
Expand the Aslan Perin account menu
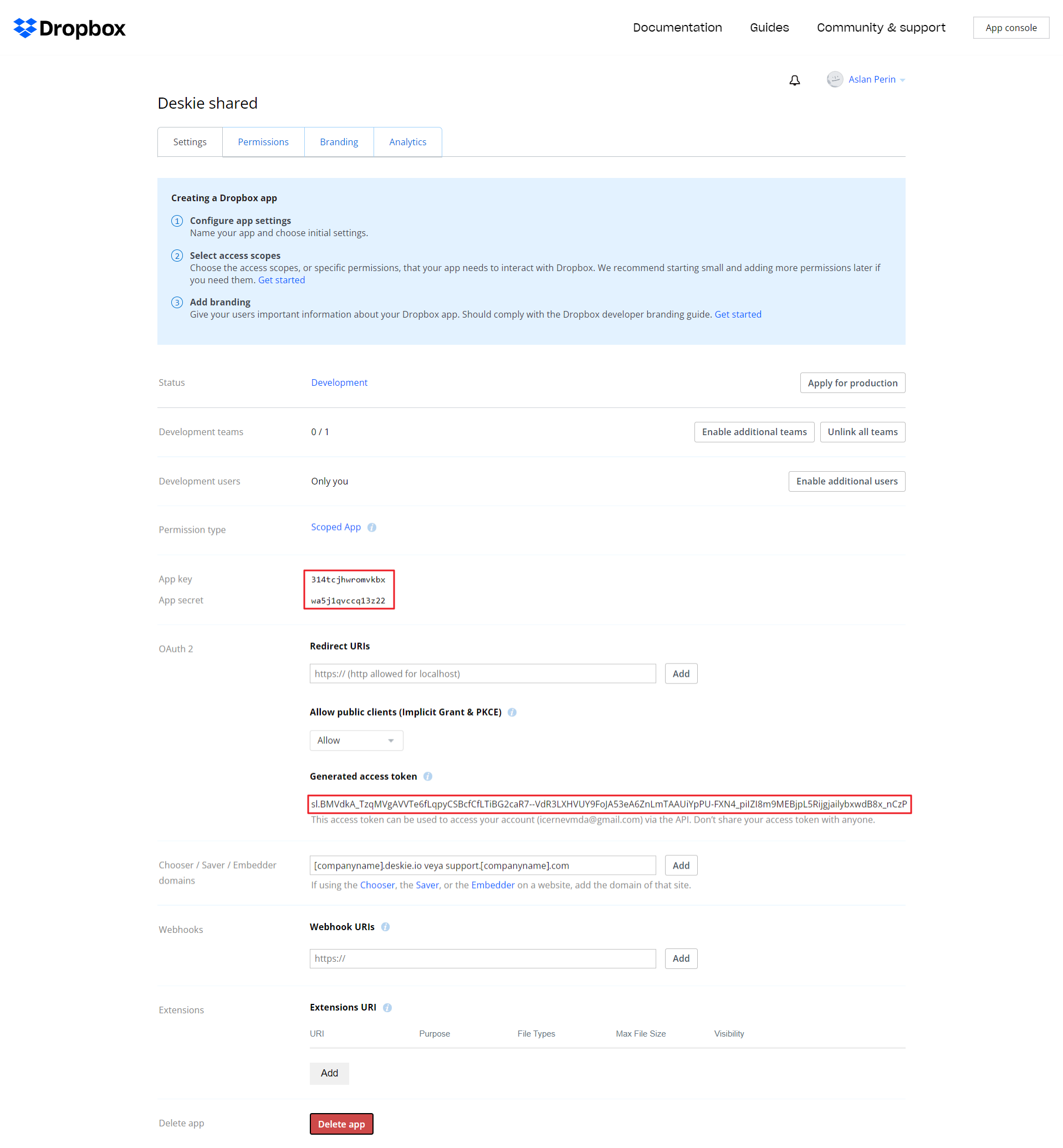(x=876, y=79)
